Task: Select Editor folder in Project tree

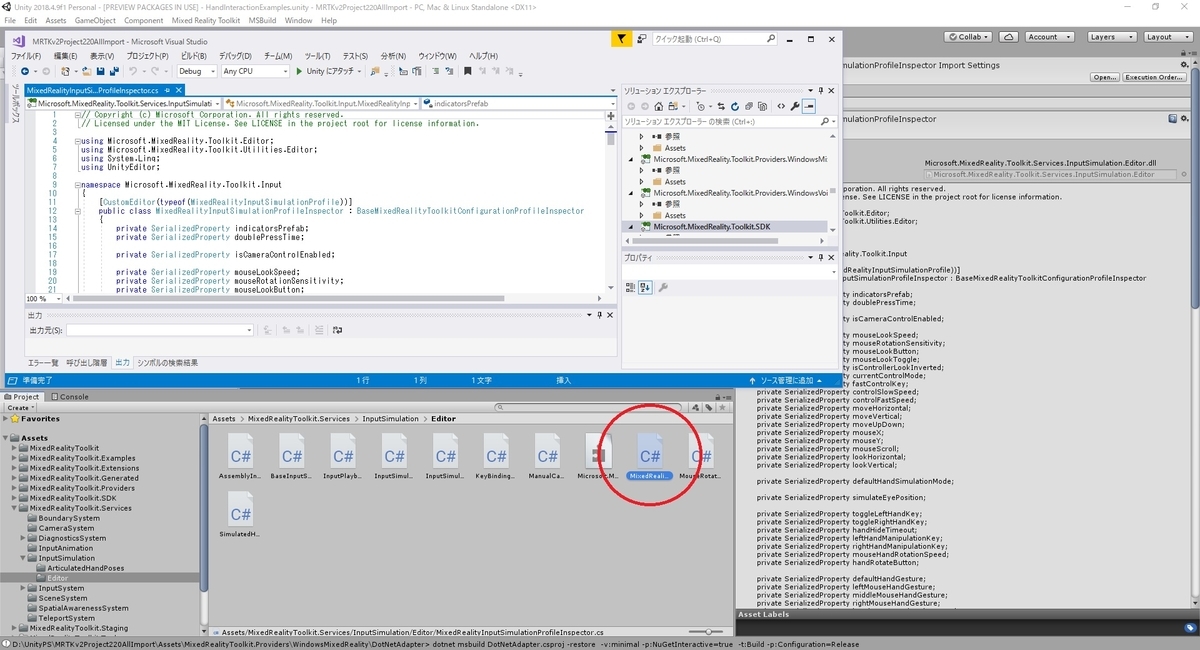Action: [57, 578]
